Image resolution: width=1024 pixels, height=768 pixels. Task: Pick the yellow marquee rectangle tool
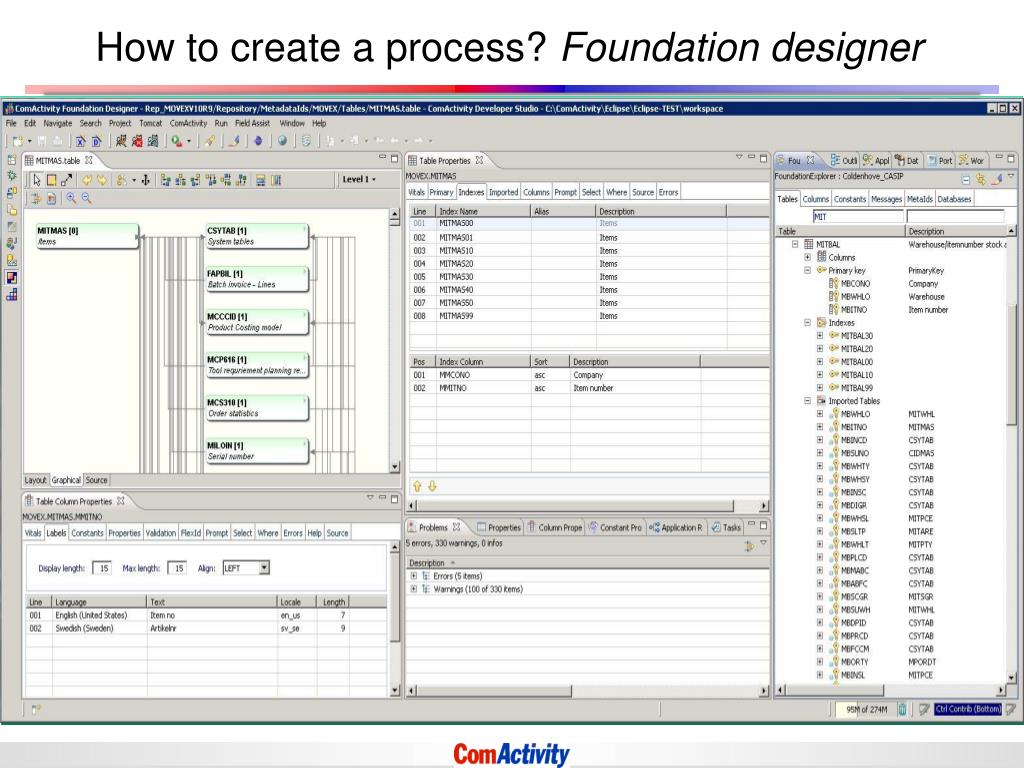[52, 180]
